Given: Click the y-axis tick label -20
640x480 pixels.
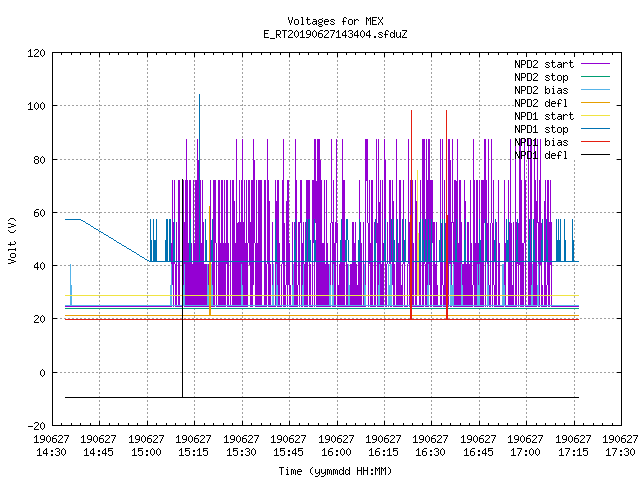Looking at the screenshot, I should click(36, 426).
